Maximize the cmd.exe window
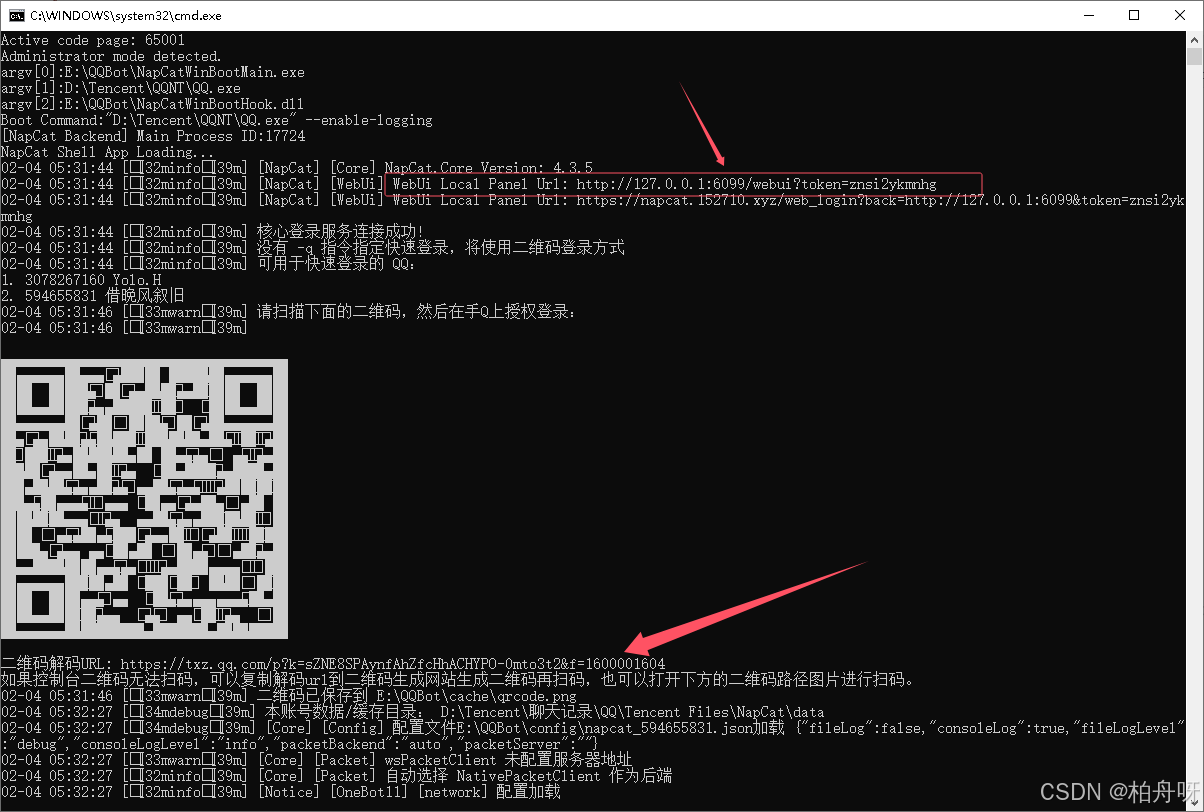The width and height of the screenshot is (1204, 812). tap(1133, 15)
